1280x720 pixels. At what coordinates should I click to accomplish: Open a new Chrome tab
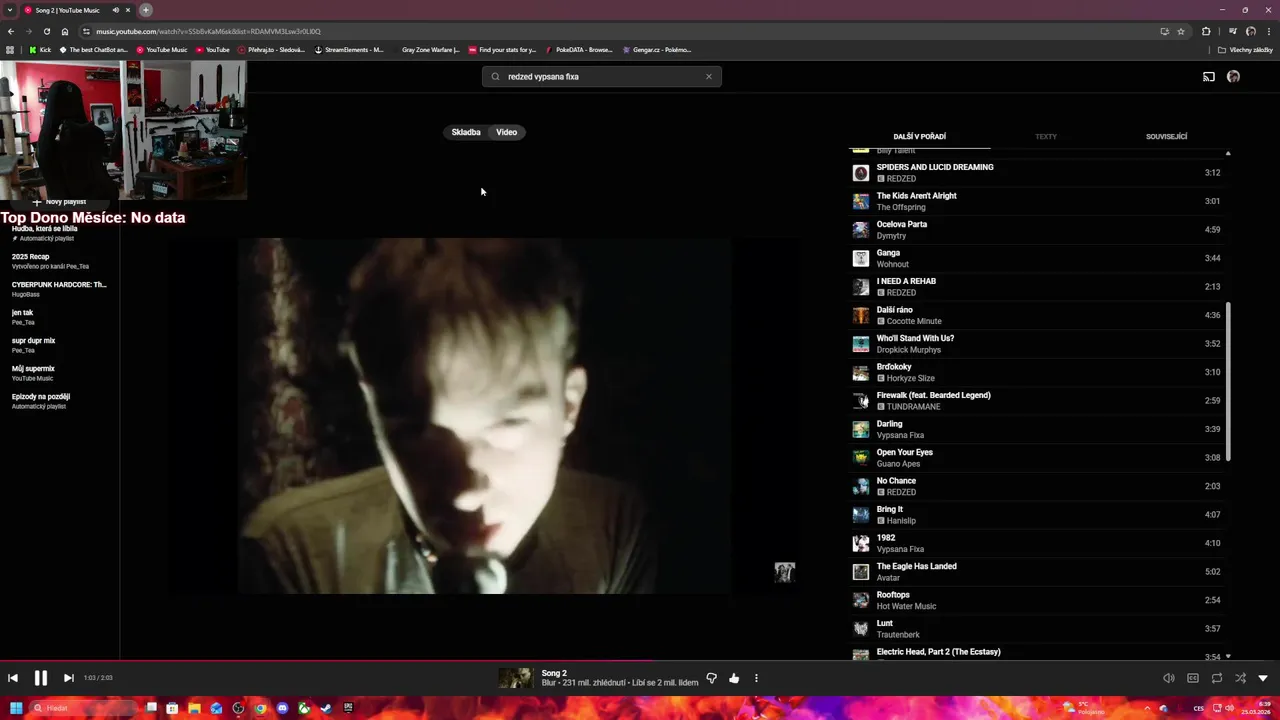[146, 10]
